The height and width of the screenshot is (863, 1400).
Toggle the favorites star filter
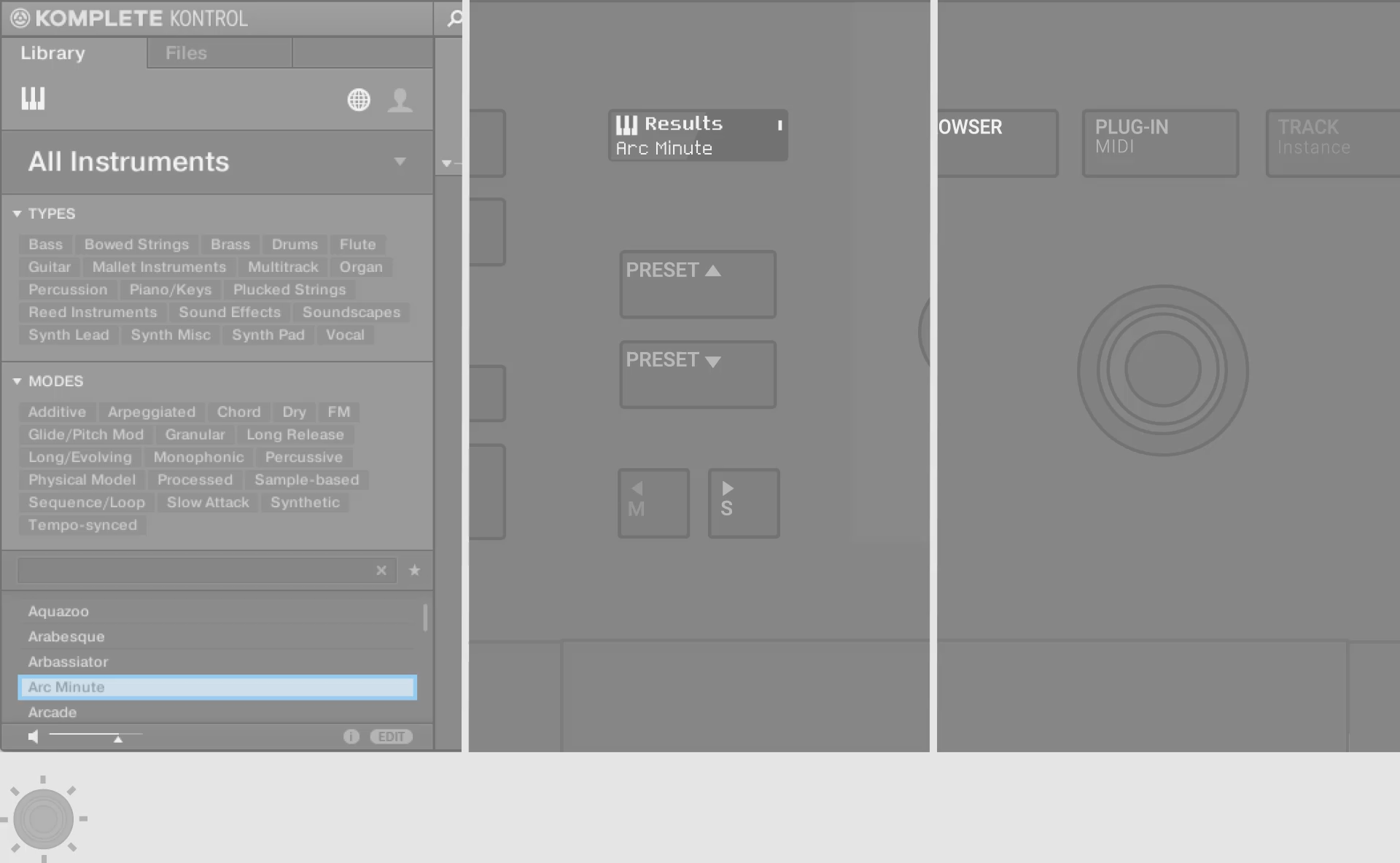(414, 570)
